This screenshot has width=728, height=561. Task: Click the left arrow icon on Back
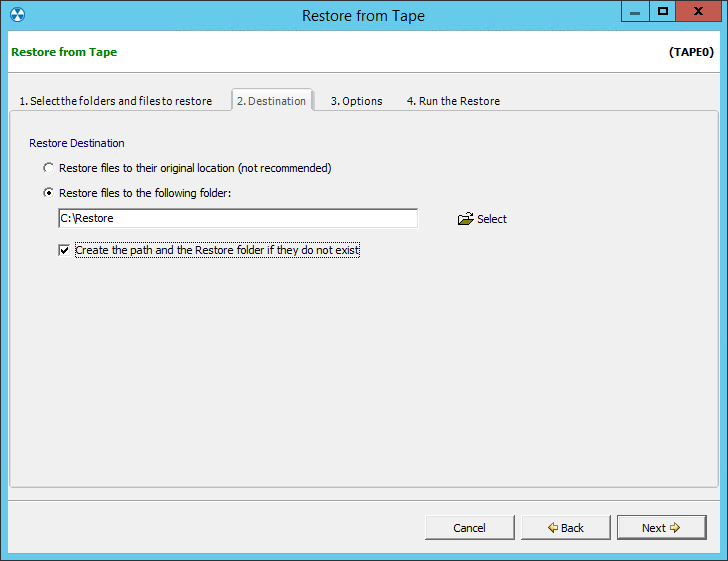click(x=553, y=528)
